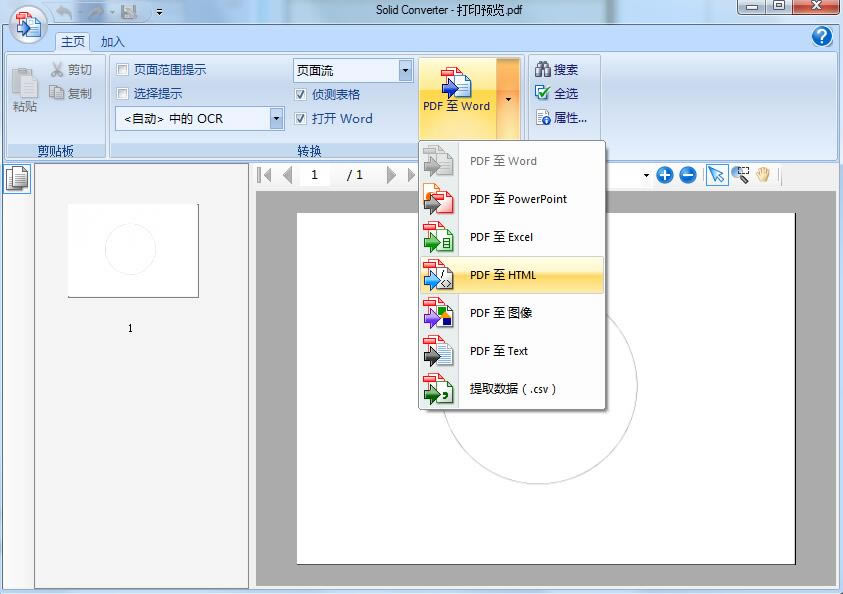Select PDF 至 图像 menu item
This screenshot has width=843, height=594.
[512, 313]
